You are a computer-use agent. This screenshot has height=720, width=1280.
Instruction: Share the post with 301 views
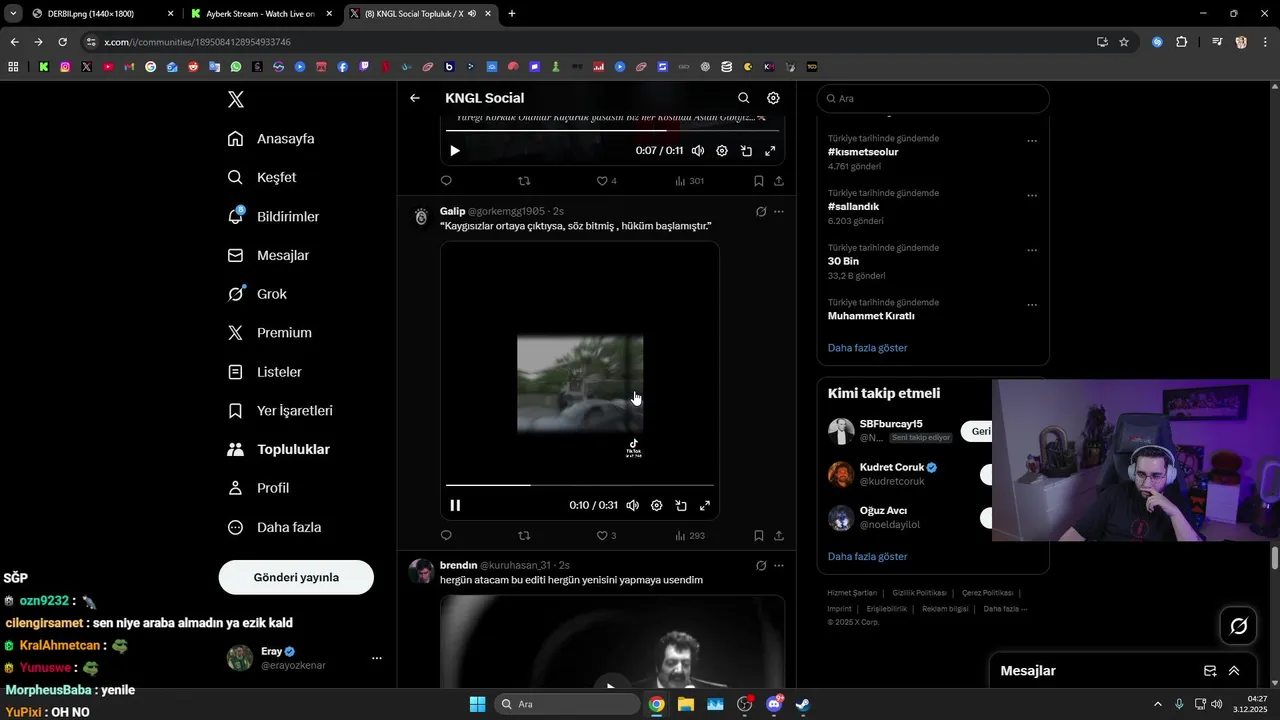(x=778, y=181)
